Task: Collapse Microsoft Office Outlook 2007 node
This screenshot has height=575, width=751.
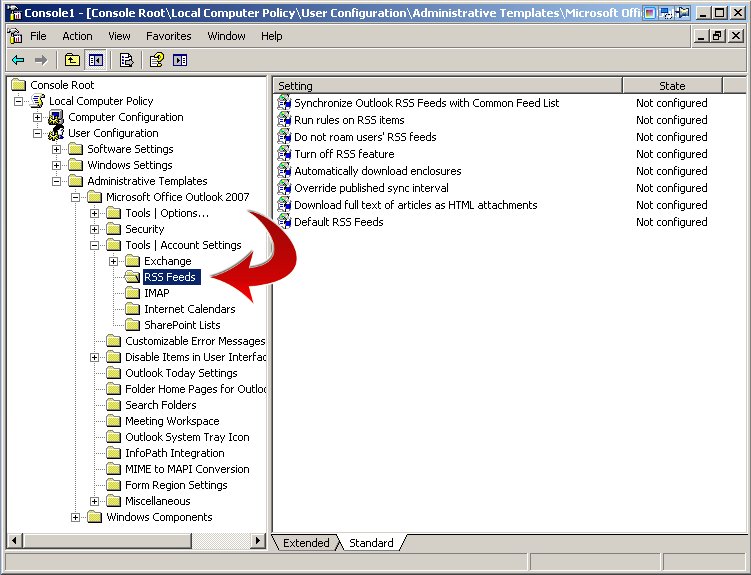Action: (75, 197)
